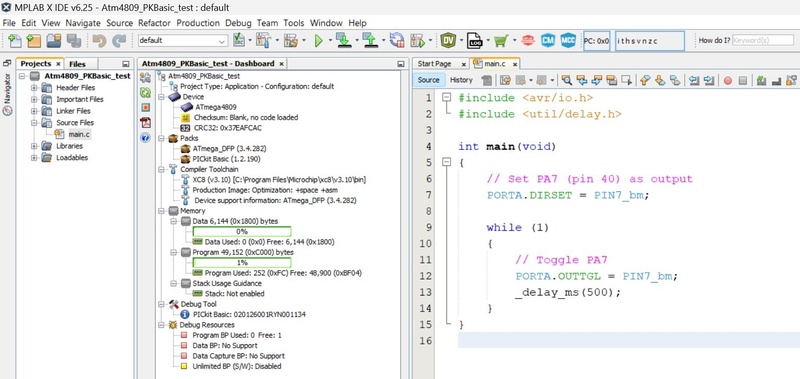Click the LOG file icon
This screenshot has width=800, height=379.
(474, 40)
